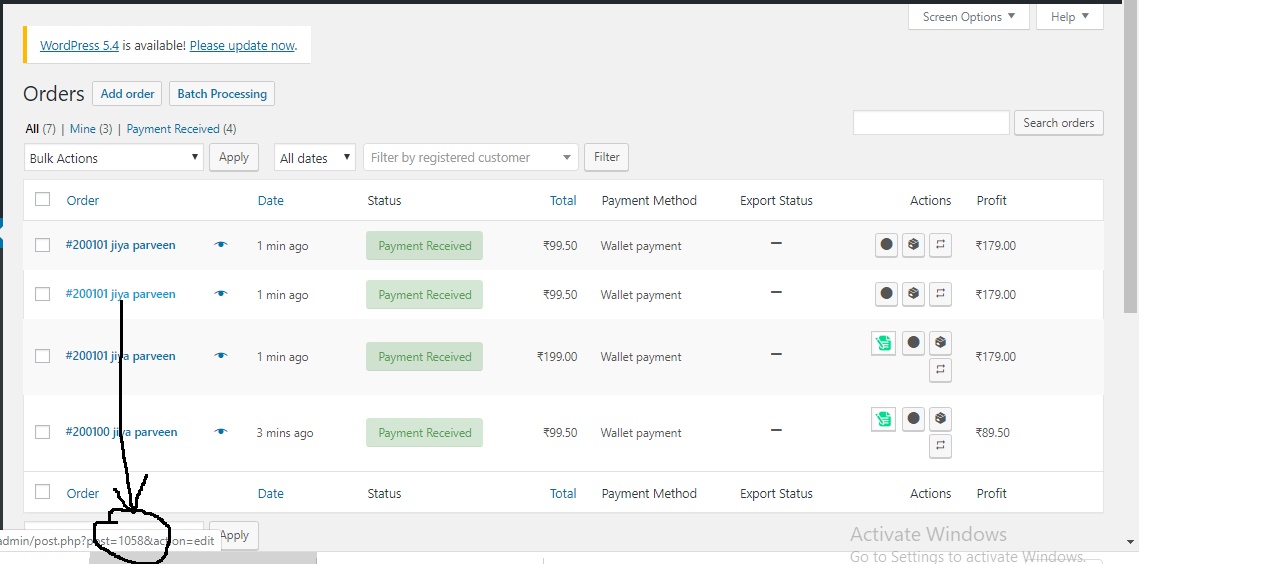This screenshot has width=1280, height=564.
Task: Open the All dates dropdown
Action: pyautogui.click(x=315, y=158)
